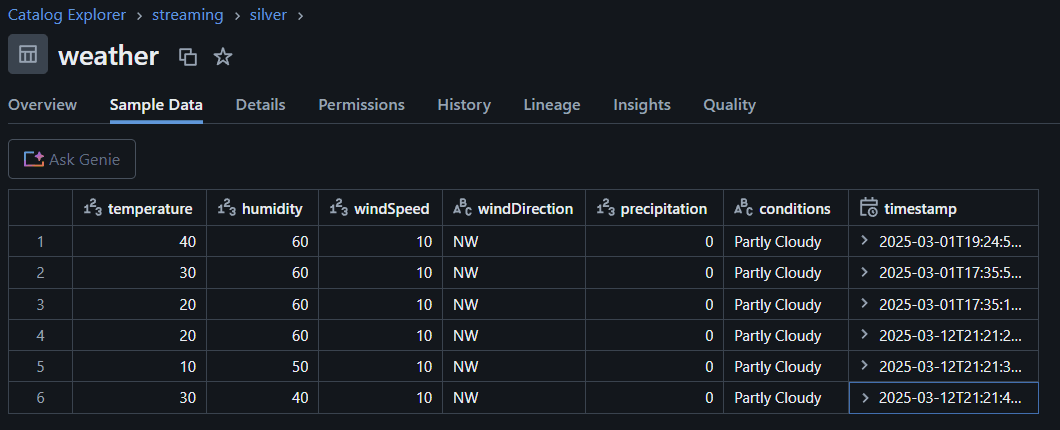This screenshot has width=1060, height=430.
Task: Select the conditions column header
Action: coord(786,209)
